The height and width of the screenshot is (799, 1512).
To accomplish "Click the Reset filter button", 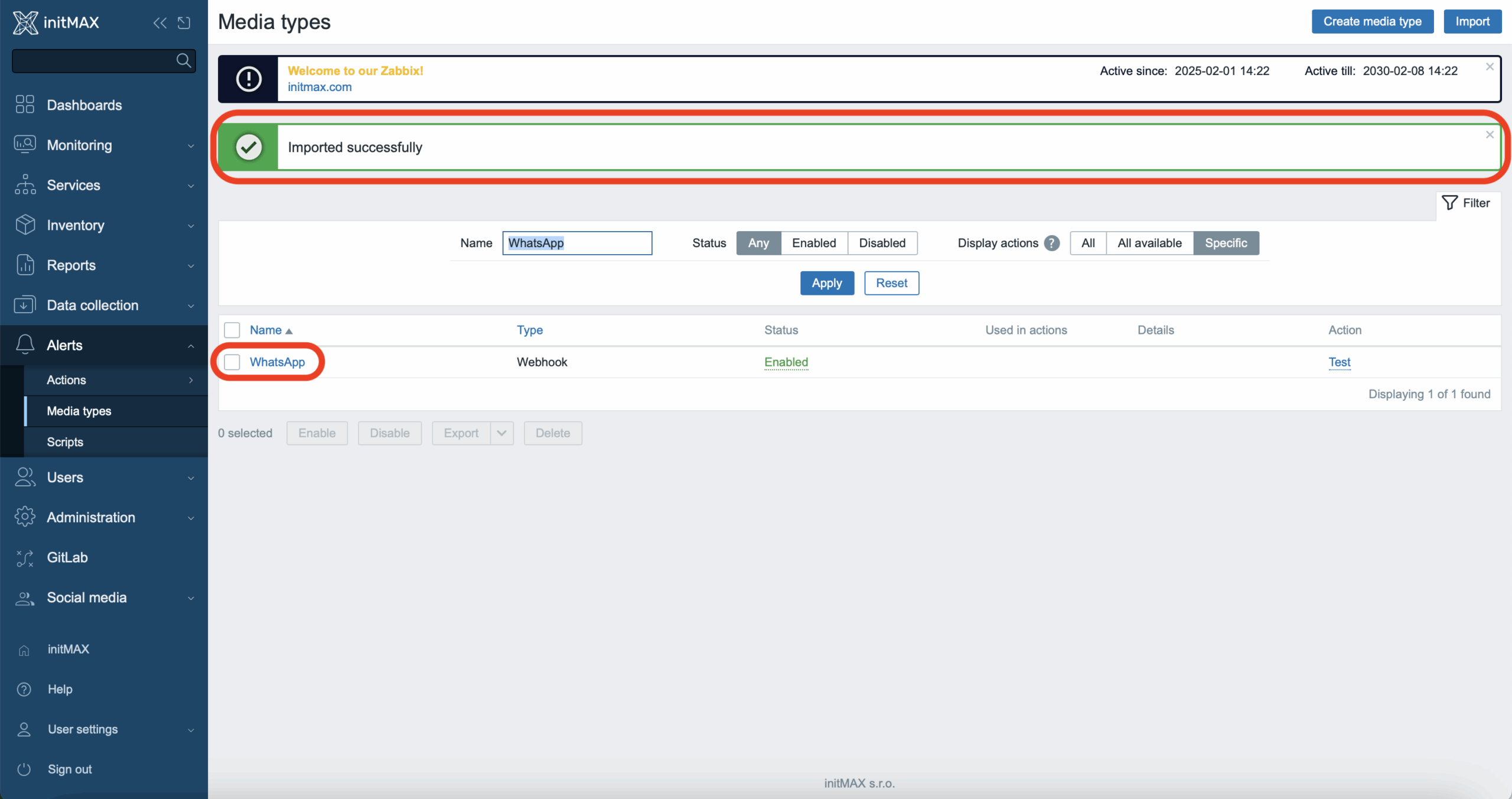I will tap(891, 283).
